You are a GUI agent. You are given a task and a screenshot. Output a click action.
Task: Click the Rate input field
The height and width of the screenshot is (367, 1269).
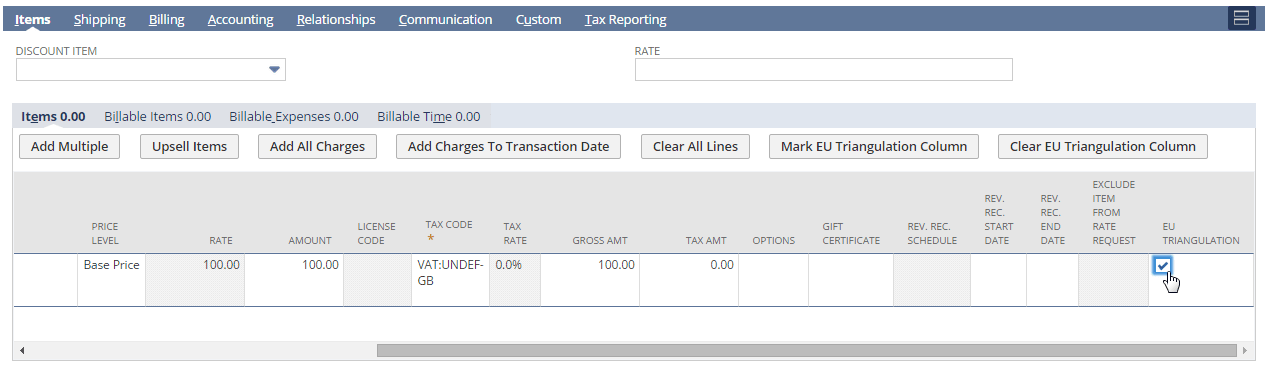tap(823, 69)
